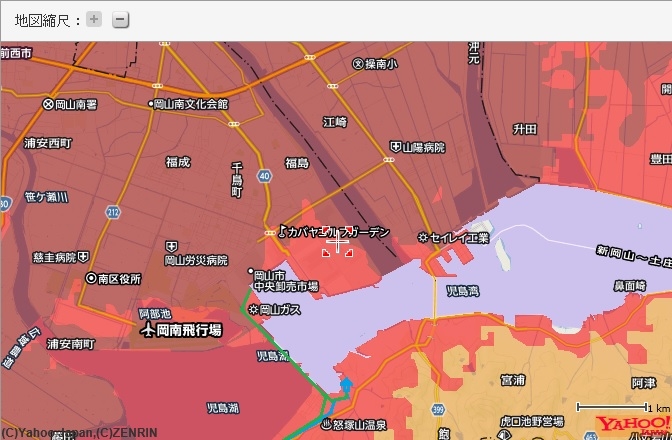Click the route 40 road shield
Screen dimensions: 672x440
[264, 176]
